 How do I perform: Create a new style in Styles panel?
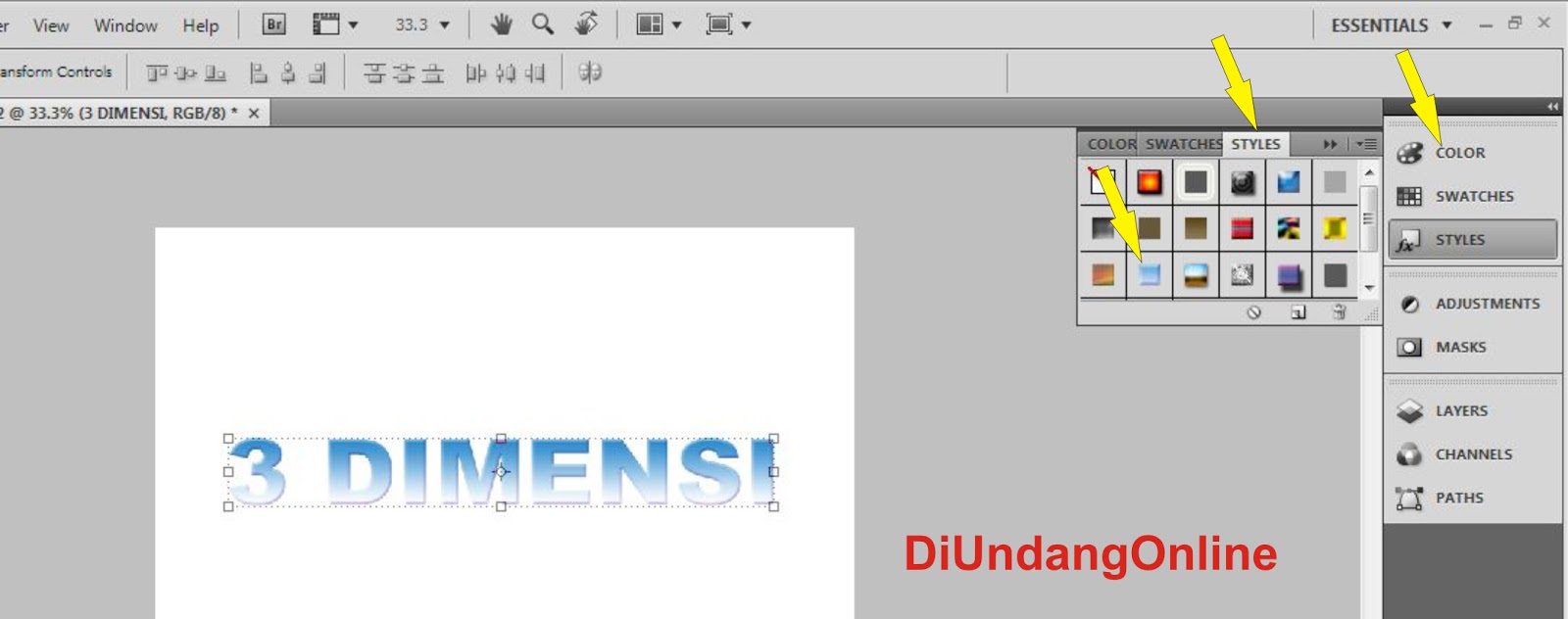pyautogui.click(x=1298, y=312)
